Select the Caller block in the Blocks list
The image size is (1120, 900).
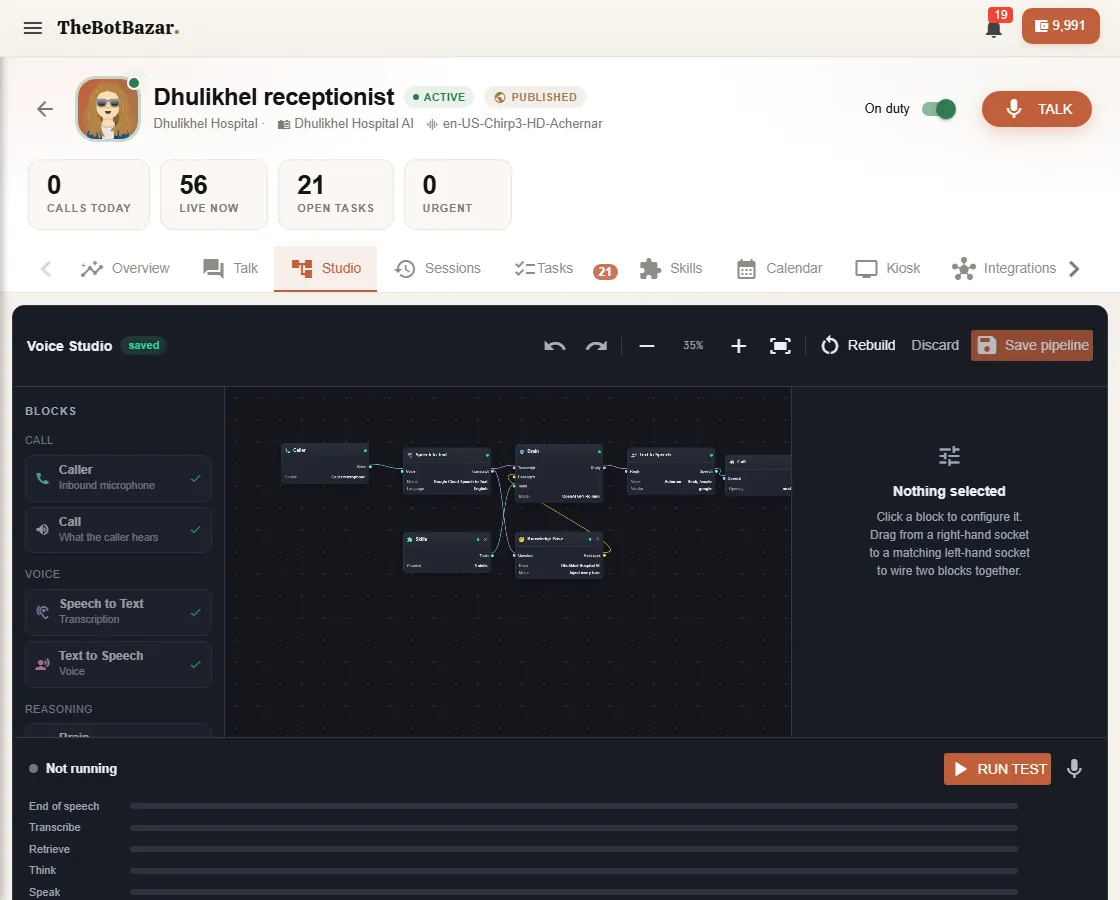point(119,478)
